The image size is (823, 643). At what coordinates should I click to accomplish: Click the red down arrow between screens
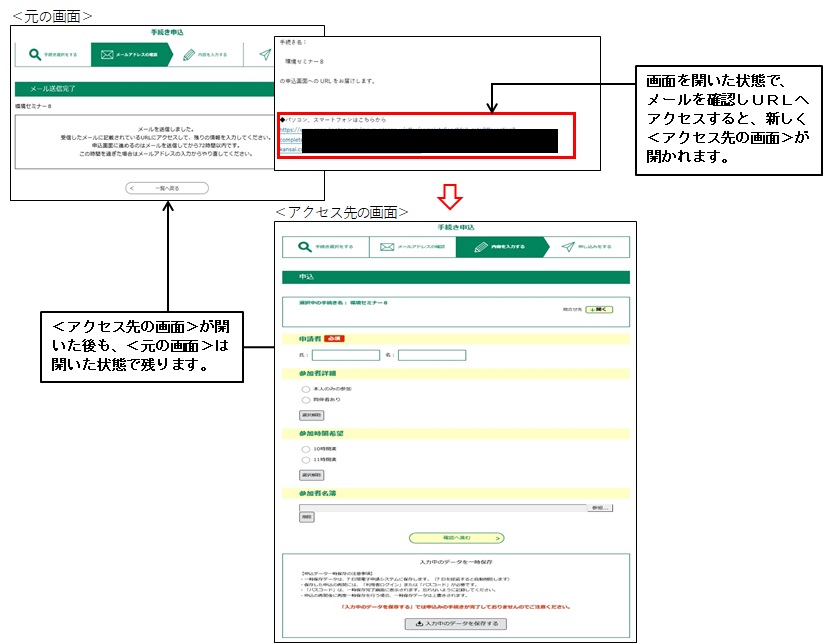[x=451, y=196]
